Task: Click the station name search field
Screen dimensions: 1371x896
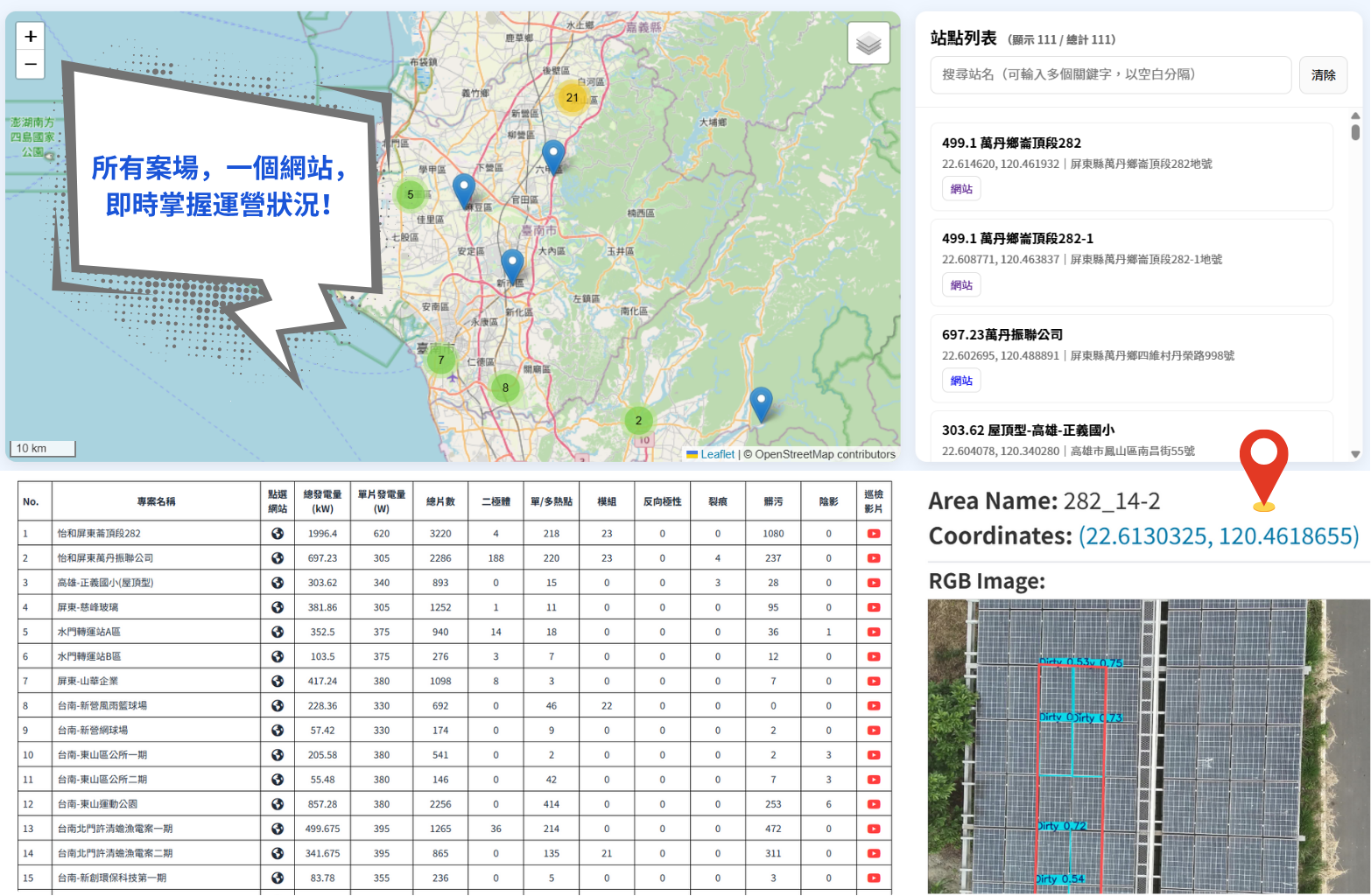Action: click(x=1110, y=75)
